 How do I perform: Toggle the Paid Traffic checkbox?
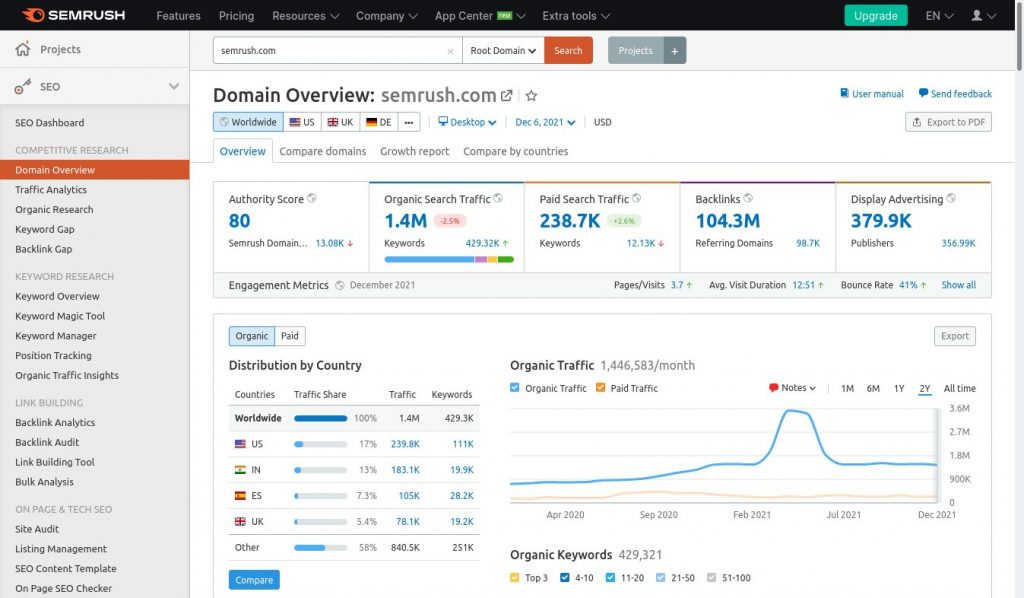[x=600, y=388]
